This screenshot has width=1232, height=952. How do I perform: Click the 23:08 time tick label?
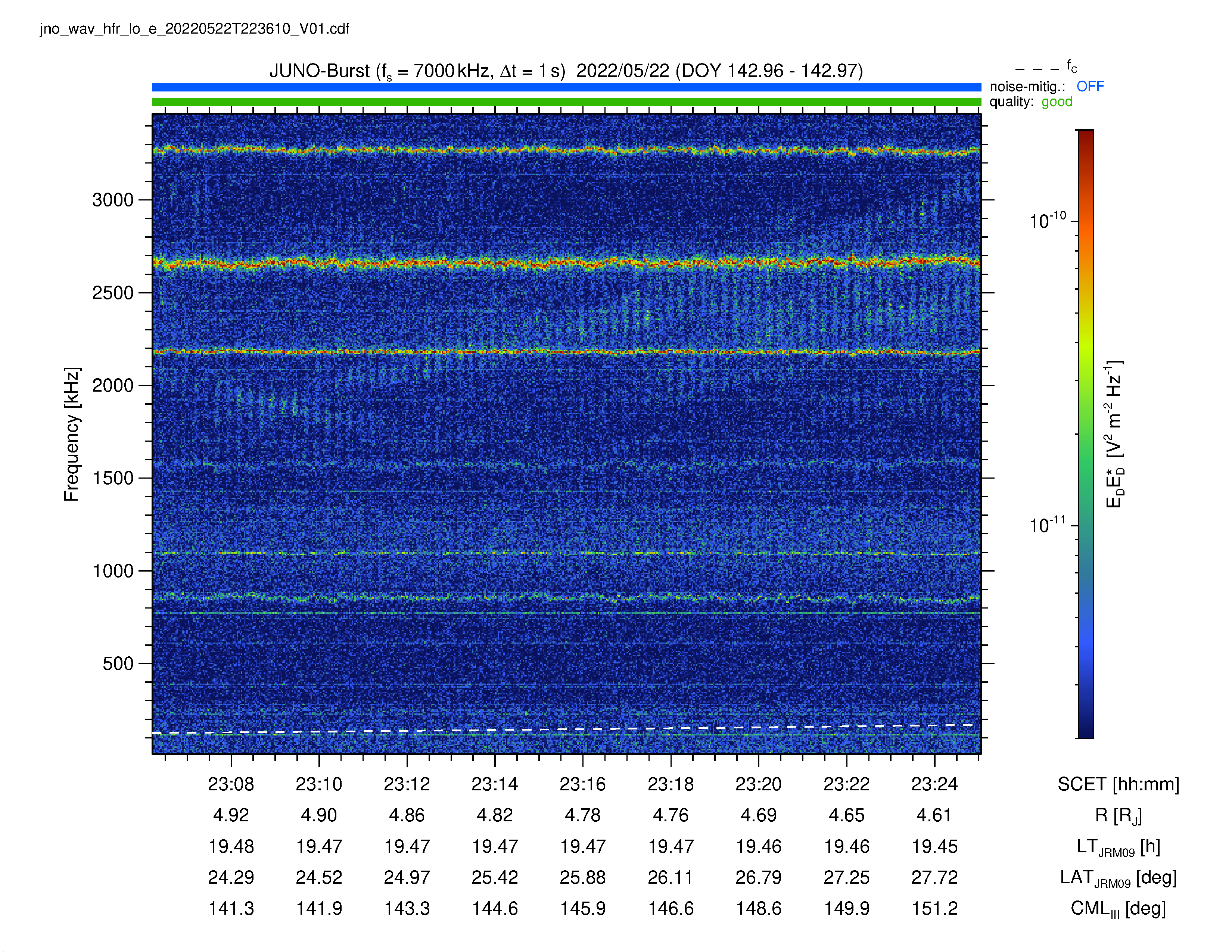tap(231, 784)
